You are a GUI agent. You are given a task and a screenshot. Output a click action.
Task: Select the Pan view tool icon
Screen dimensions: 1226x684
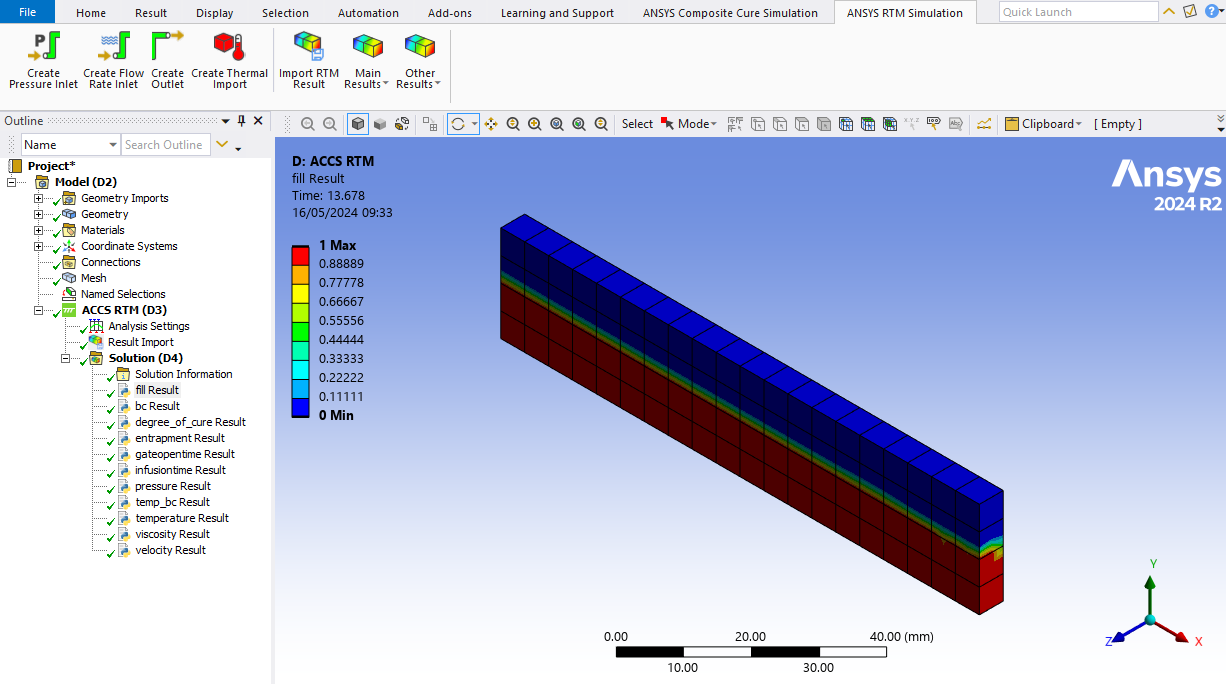tap(491, 124)
